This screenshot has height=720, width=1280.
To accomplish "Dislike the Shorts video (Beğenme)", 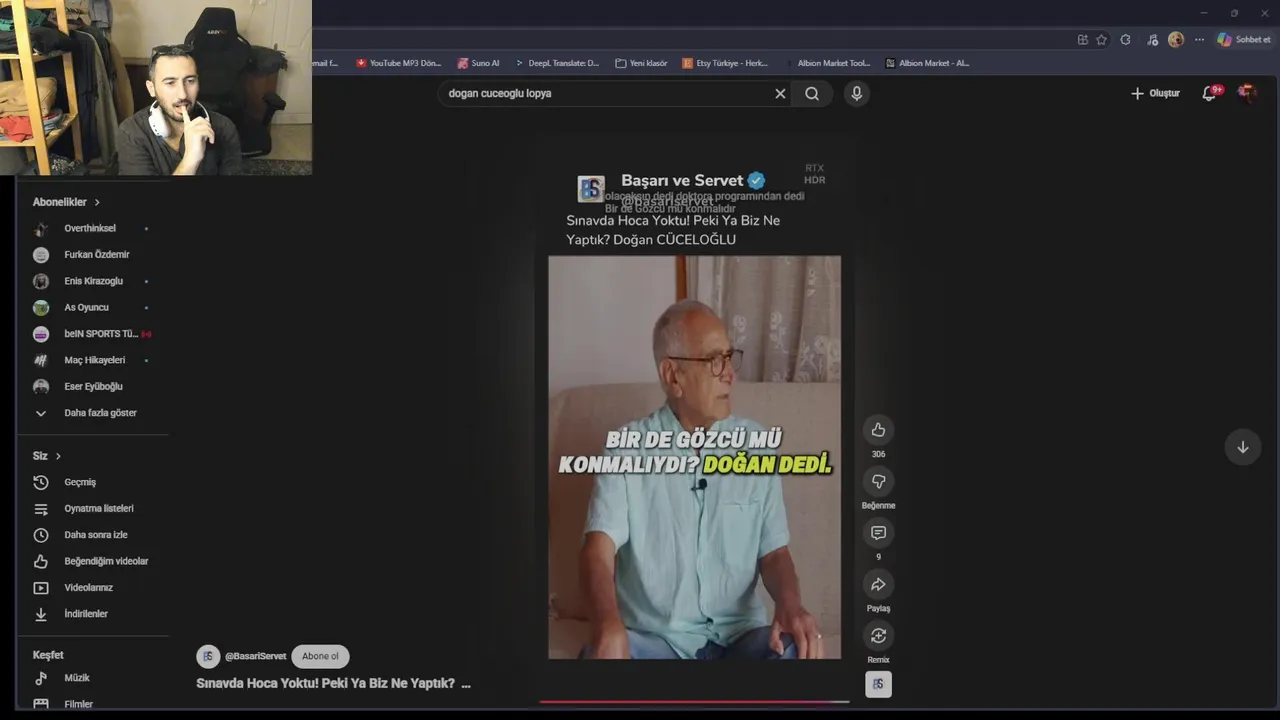I will pyautogui.click(x=878, y=482).
